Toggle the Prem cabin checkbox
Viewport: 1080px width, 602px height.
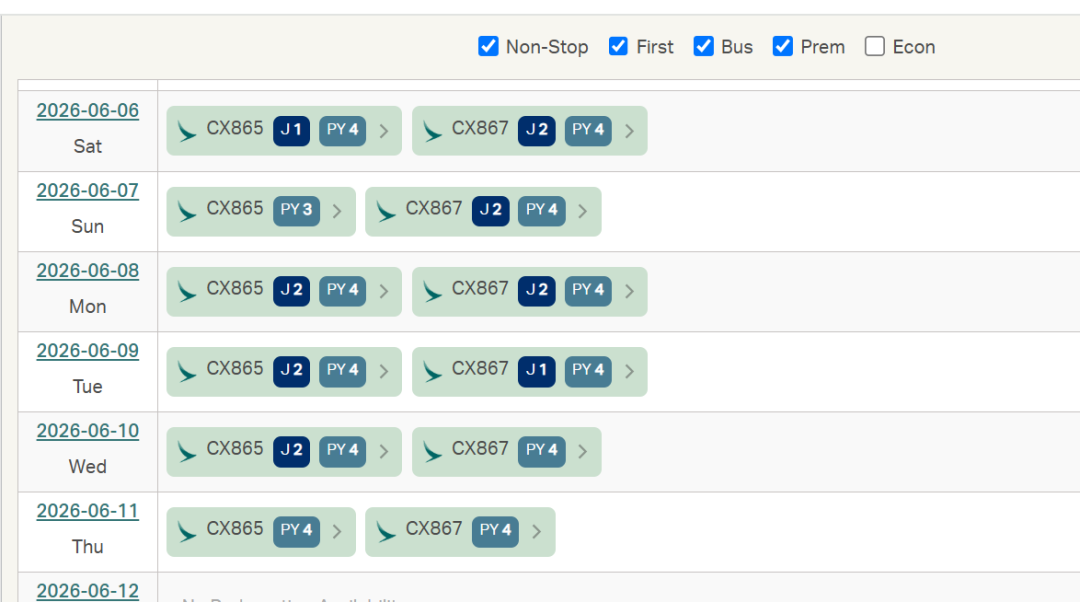coord(783,46)
